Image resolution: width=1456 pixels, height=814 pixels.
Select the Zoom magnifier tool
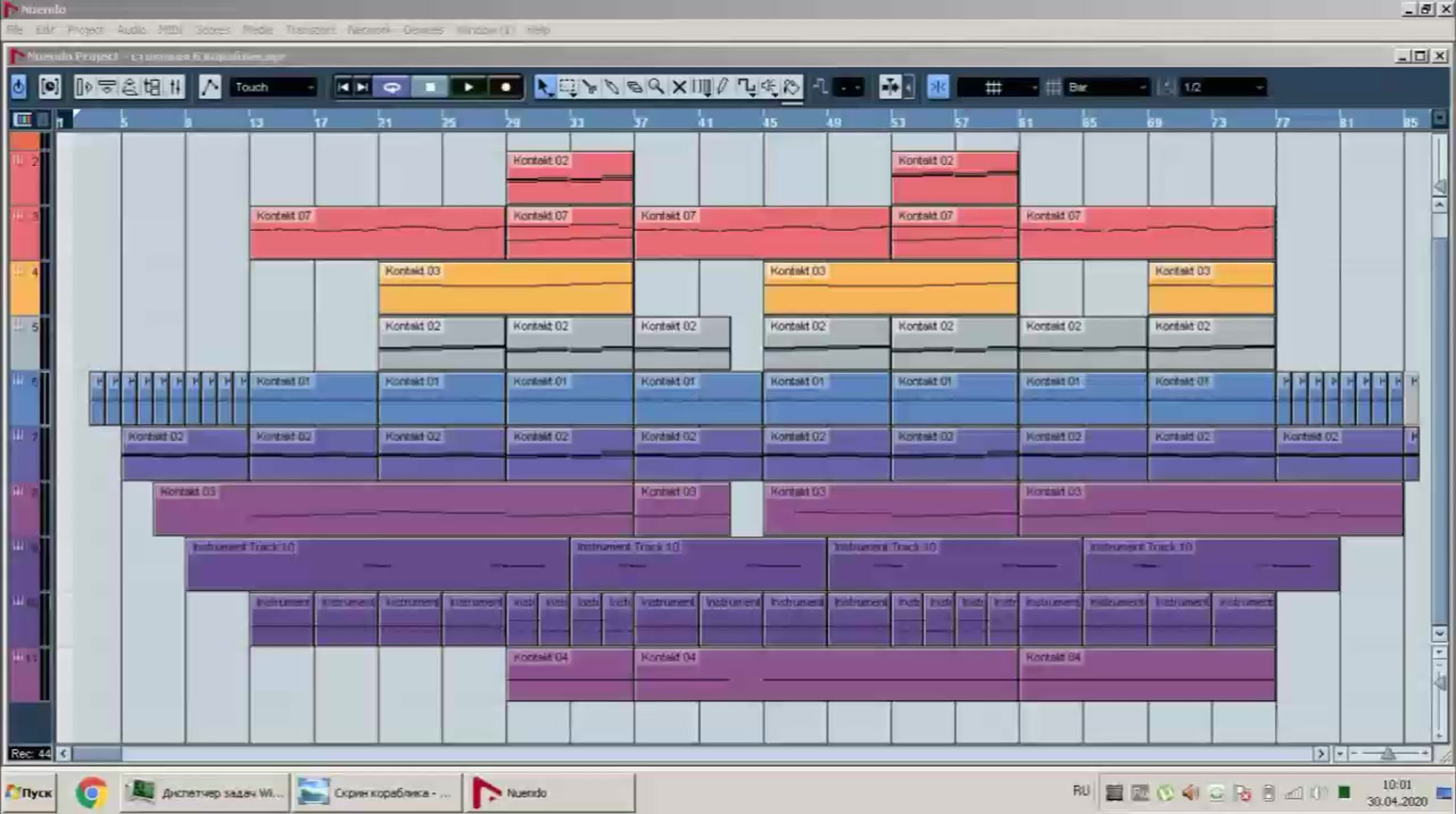[x=656, y=87]
